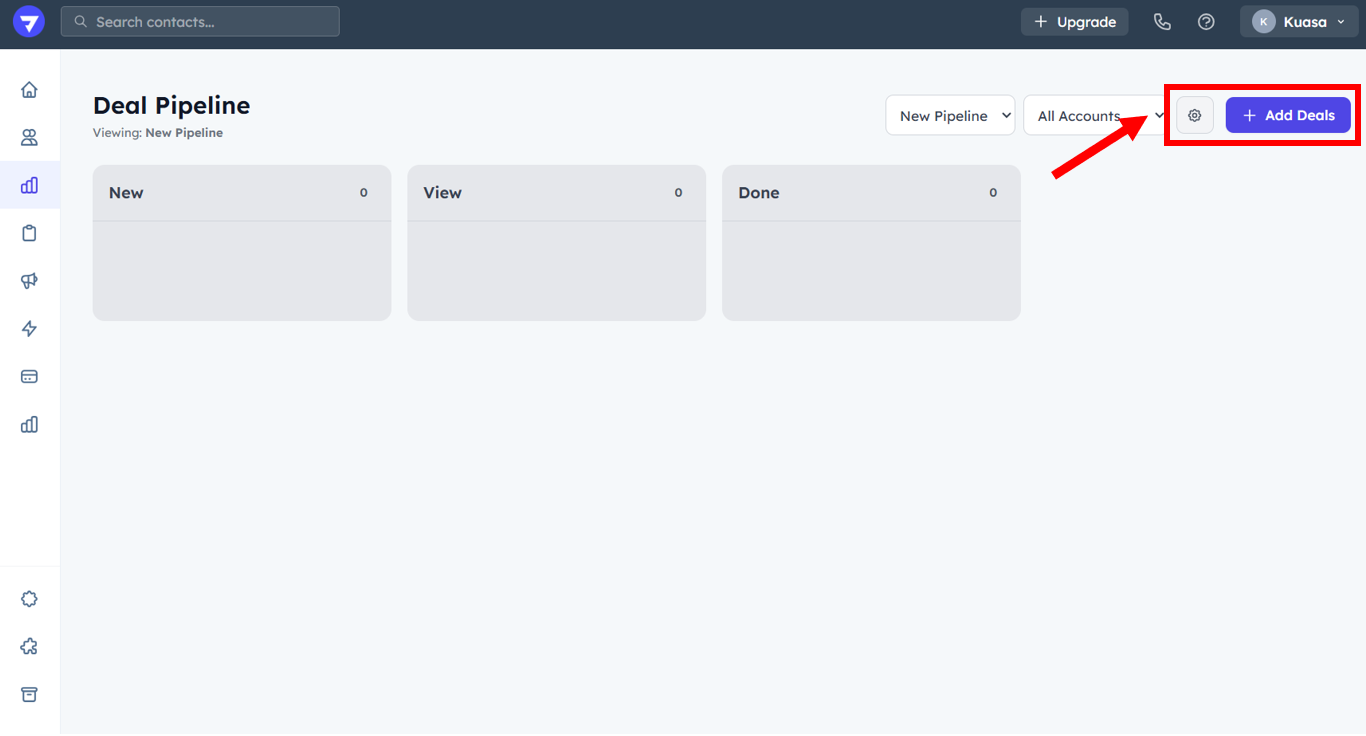Open the Kuasa account menu

pos(1299,22)
